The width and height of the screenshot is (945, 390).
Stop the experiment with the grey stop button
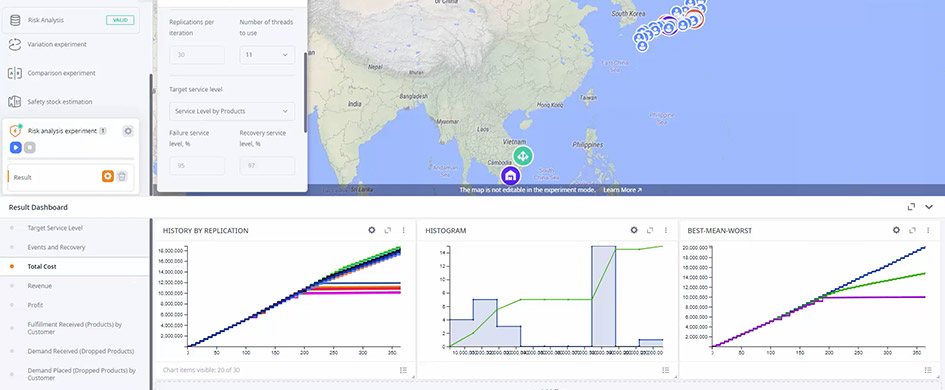tap(30, 148)
